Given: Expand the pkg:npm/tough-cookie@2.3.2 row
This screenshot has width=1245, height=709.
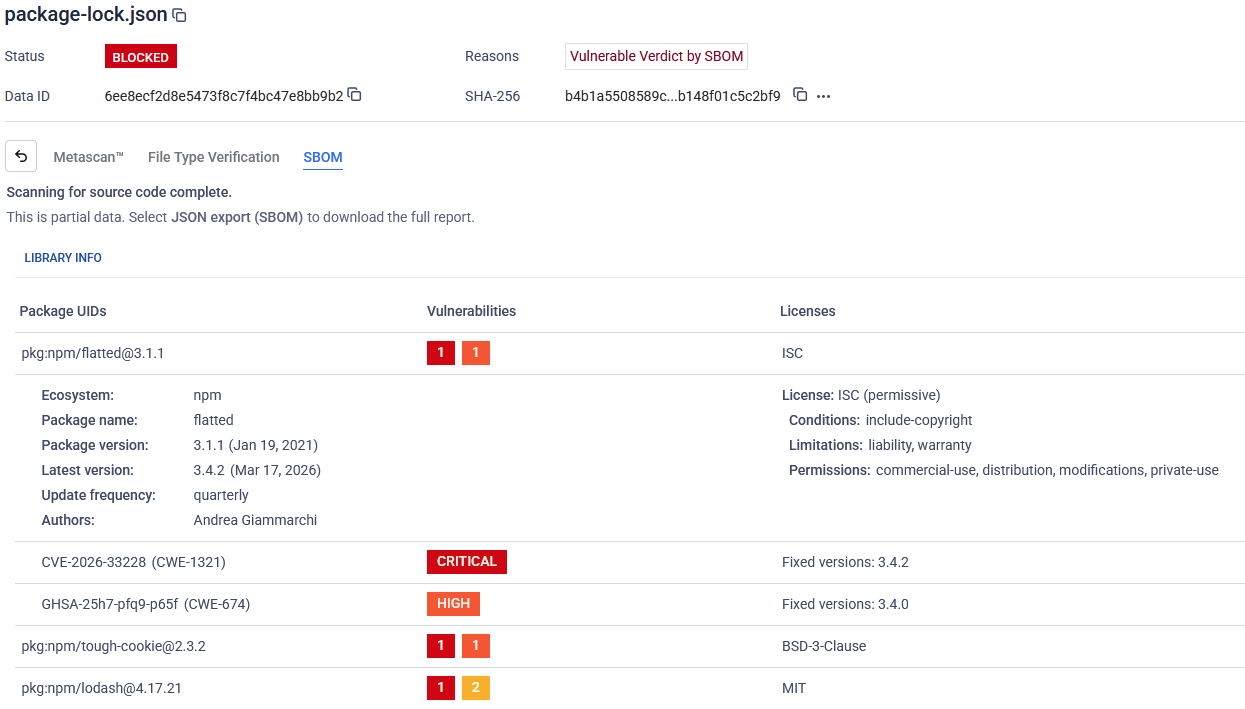Looking at the screenshot, I should [113, 646].
